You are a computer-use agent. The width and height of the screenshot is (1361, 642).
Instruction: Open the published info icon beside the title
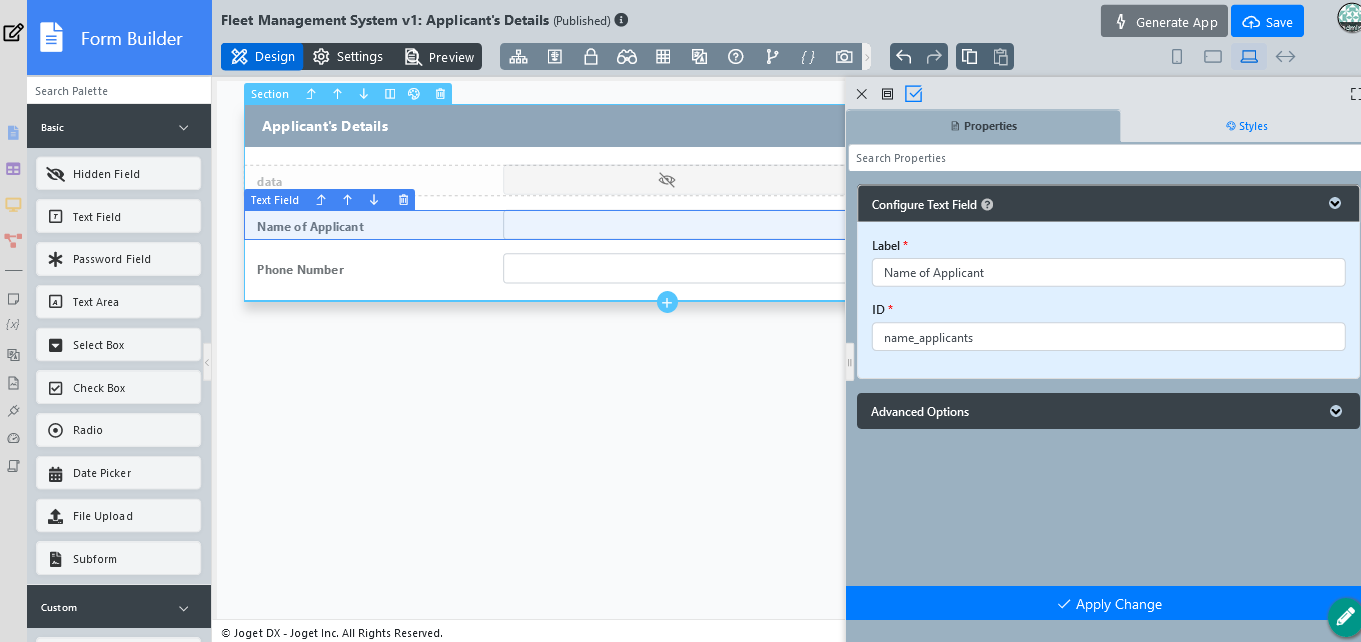click(621, 20)
